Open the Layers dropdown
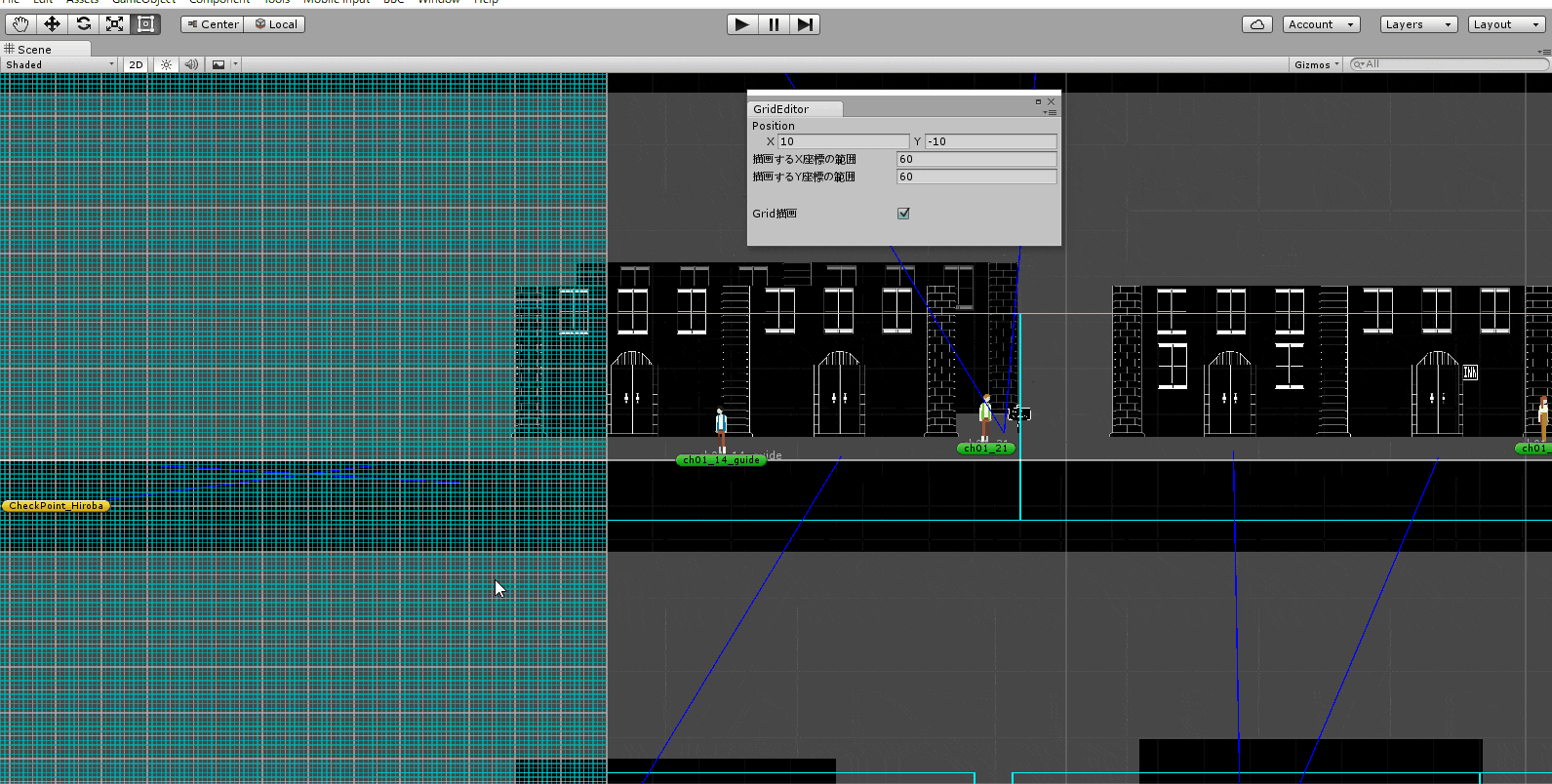Screen dimensions: 1552x784 1419,24
